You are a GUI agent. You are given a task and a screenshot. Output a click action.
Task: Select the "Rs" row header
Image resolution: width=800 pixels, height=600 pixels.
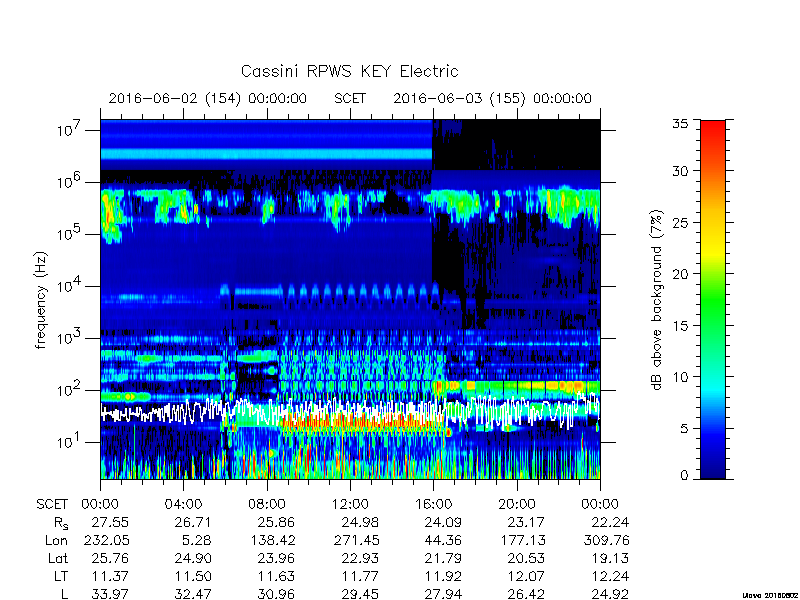[x=61, y=523]
